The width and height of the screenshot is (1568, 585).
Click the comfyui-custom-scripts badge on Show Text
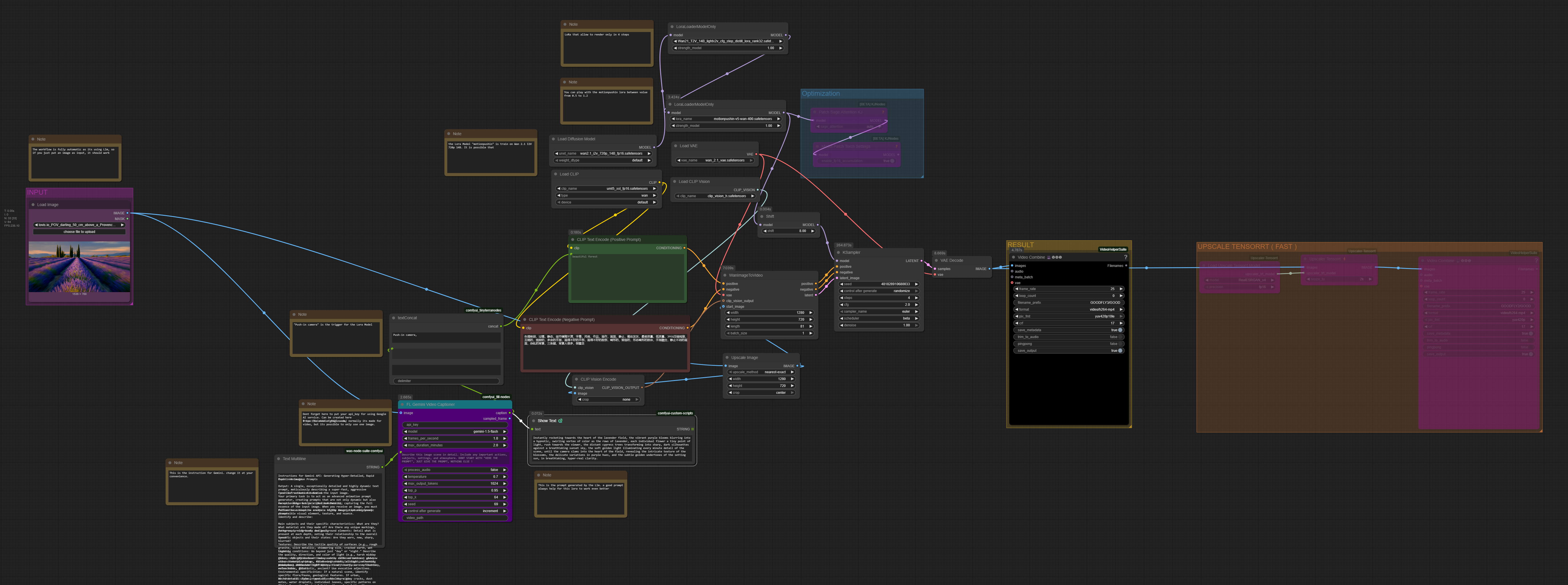[675, 413]
